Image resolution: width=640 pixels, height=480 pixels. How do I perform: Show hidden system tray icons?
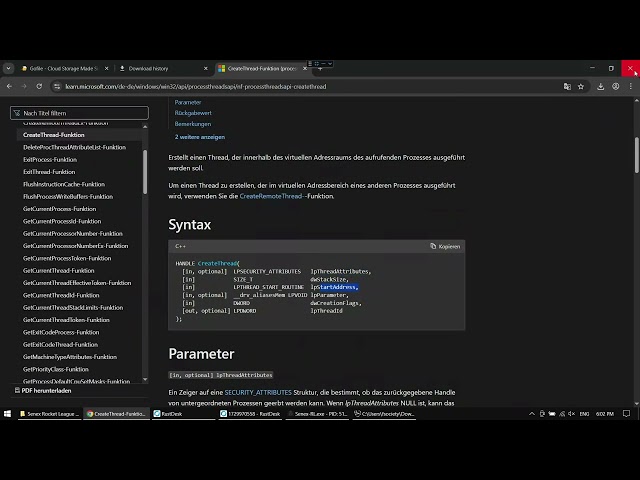point(531,413)
